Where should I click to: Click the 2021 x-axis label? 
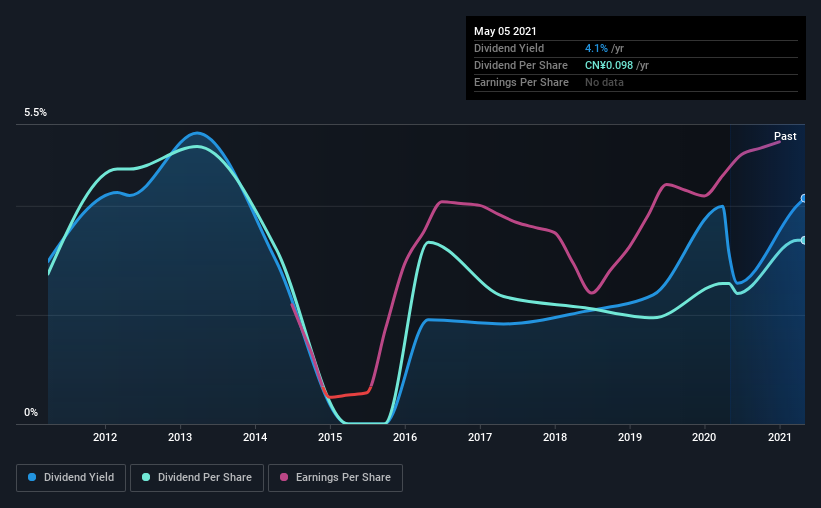780,437
